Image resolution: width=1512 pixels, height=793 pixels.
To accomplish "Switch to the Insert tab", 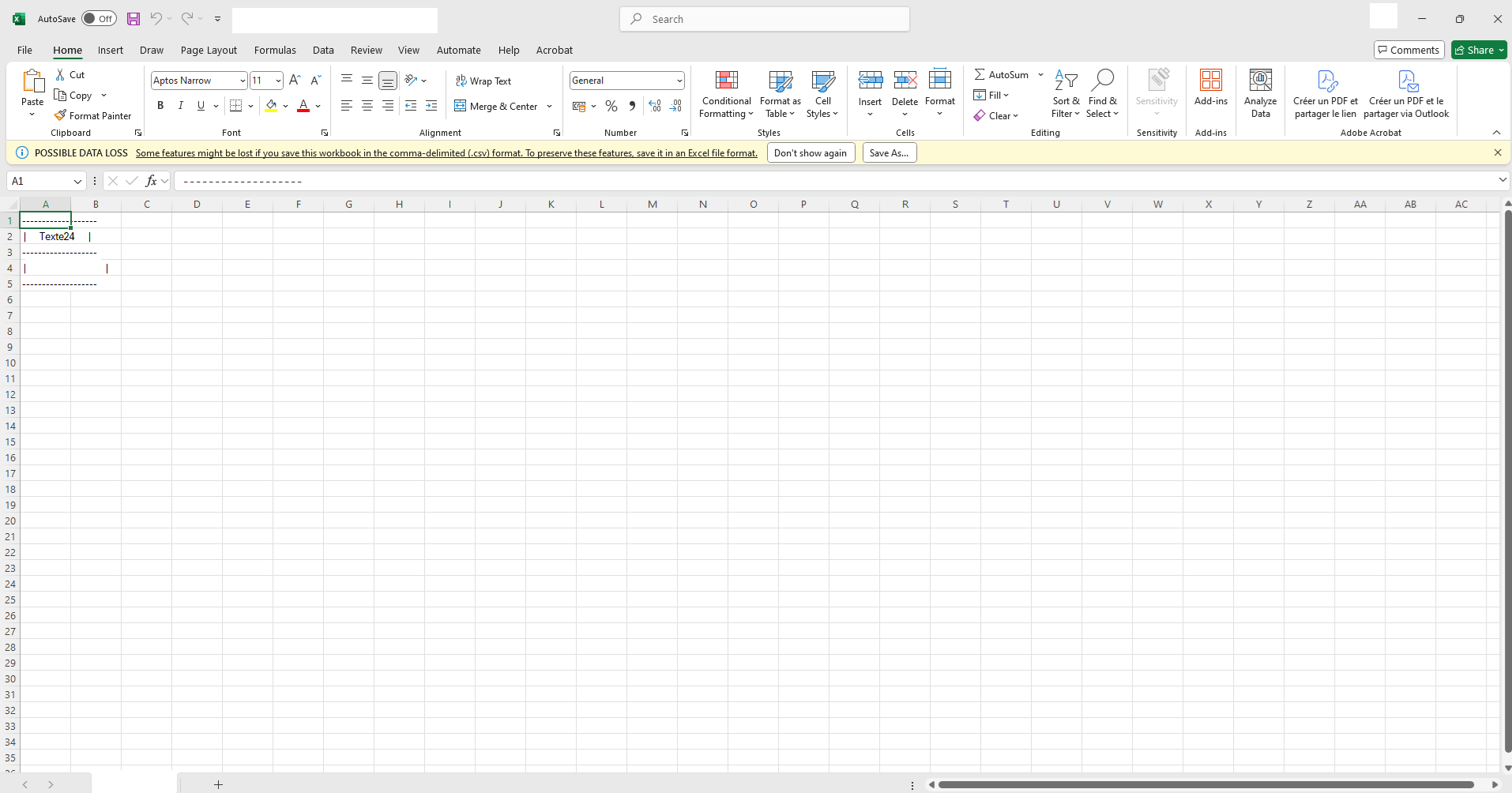I will click(111, 50).
